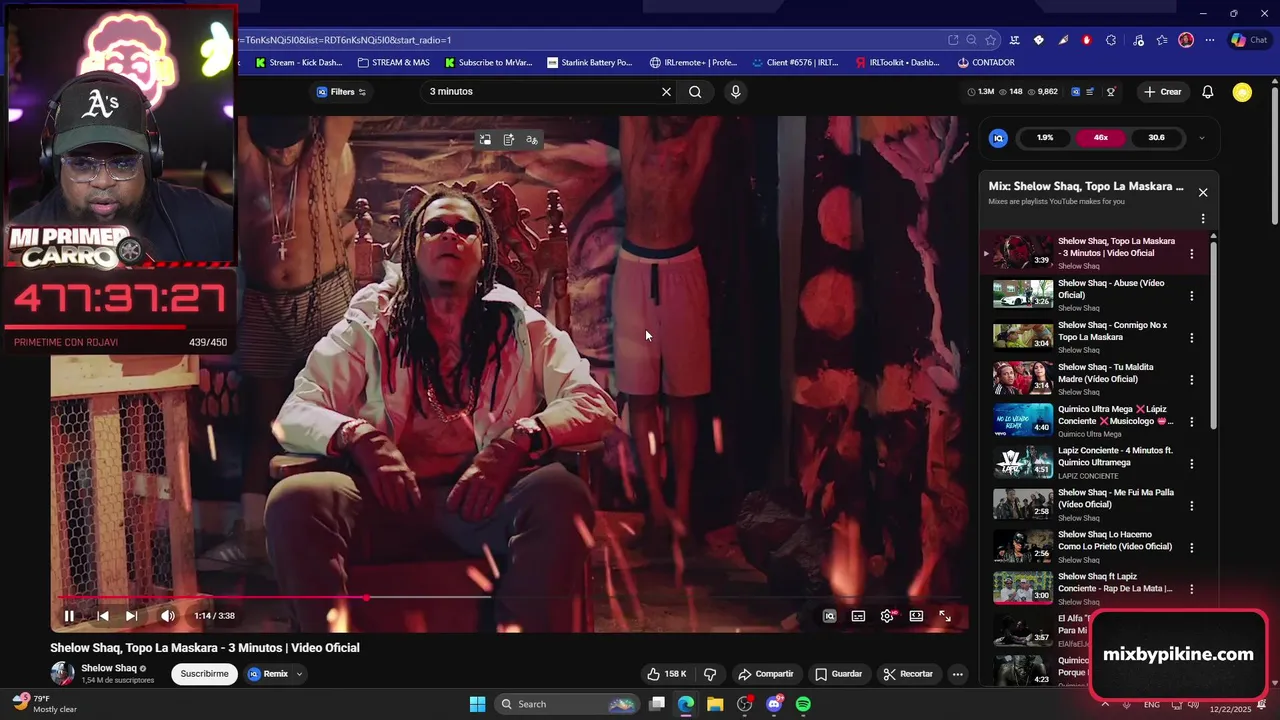Clear the search text with X
Screen dimensions: 1280x720
click(666, 92)
